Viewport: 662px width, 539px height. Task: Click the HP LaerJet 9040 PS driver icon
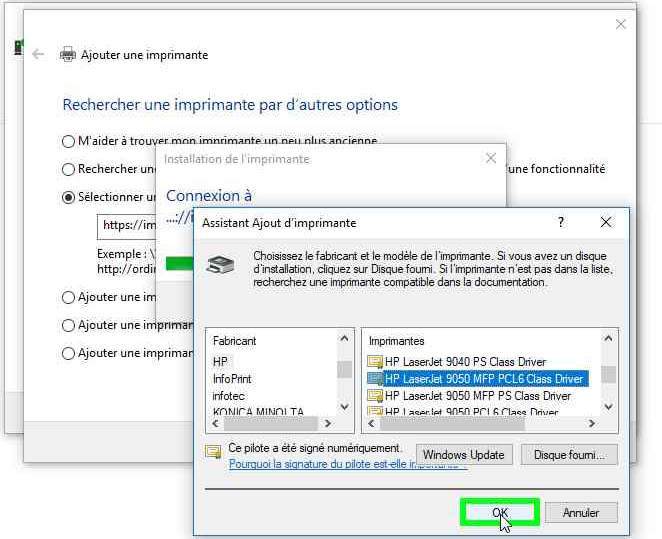point(375,362)
